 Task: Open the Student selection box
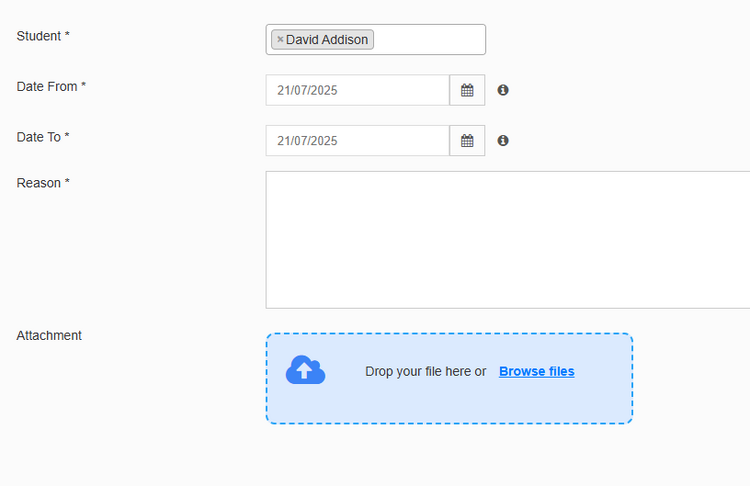click(375, 39)
